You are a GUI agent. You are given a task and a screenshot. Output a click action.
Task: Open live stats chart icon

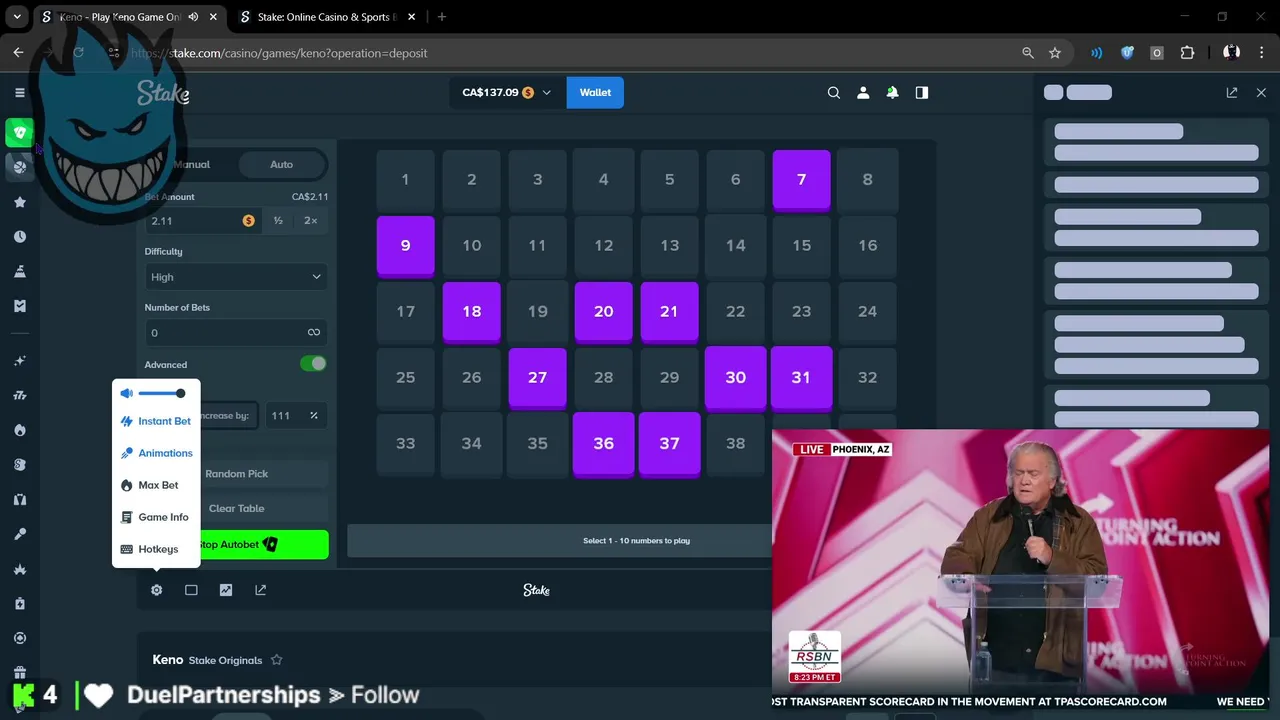click(x=226, y=590)
